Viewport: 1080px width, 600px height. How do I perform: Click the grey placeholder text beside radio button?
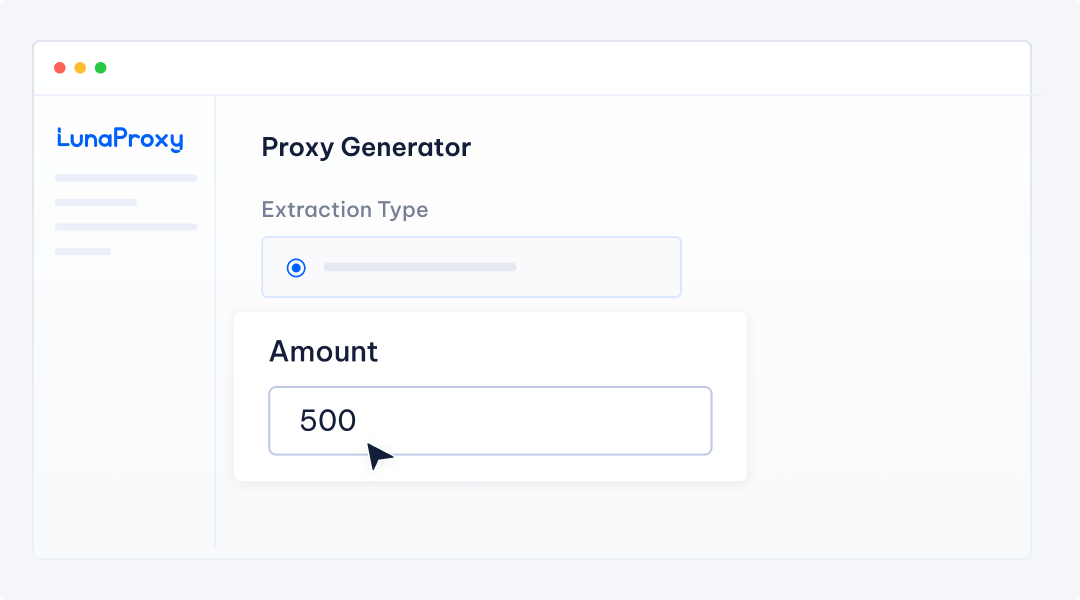click(420, 267)
